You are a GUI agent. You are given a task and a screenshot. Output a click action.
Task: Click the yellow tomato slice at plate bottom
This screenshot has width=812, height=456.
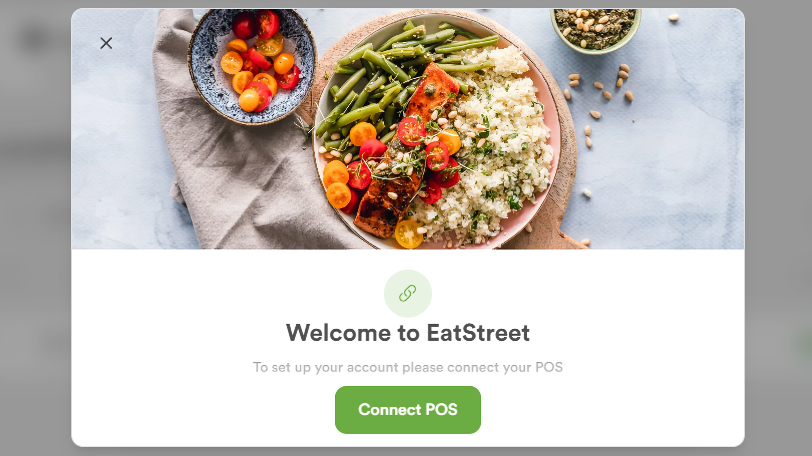point(409,234)
